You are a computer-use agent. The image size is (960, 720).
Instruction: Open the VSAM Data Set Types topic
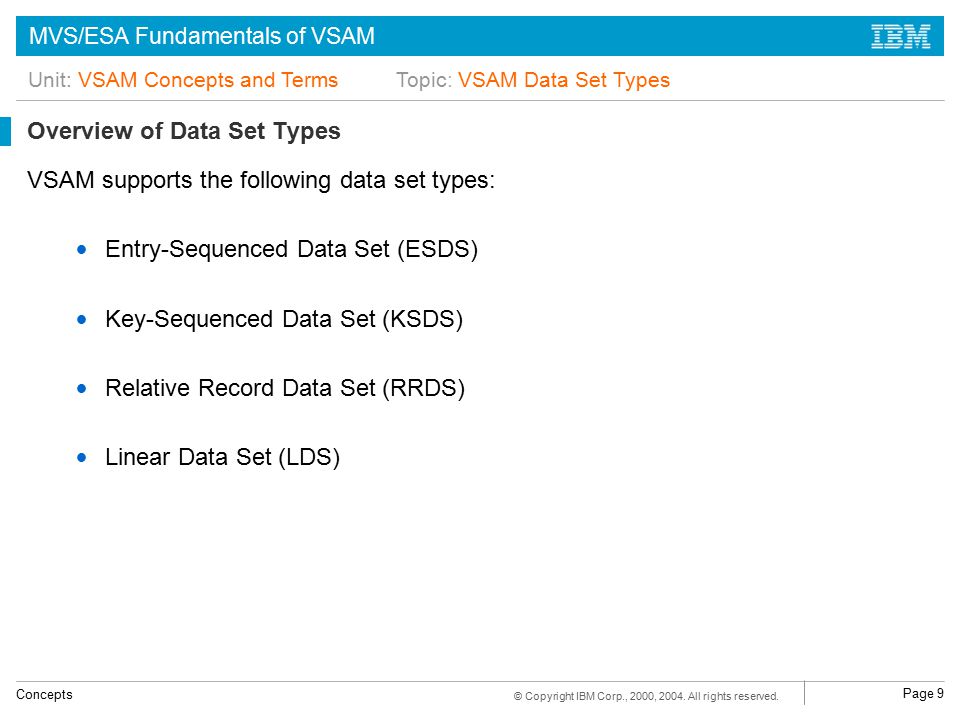(564, 80)
